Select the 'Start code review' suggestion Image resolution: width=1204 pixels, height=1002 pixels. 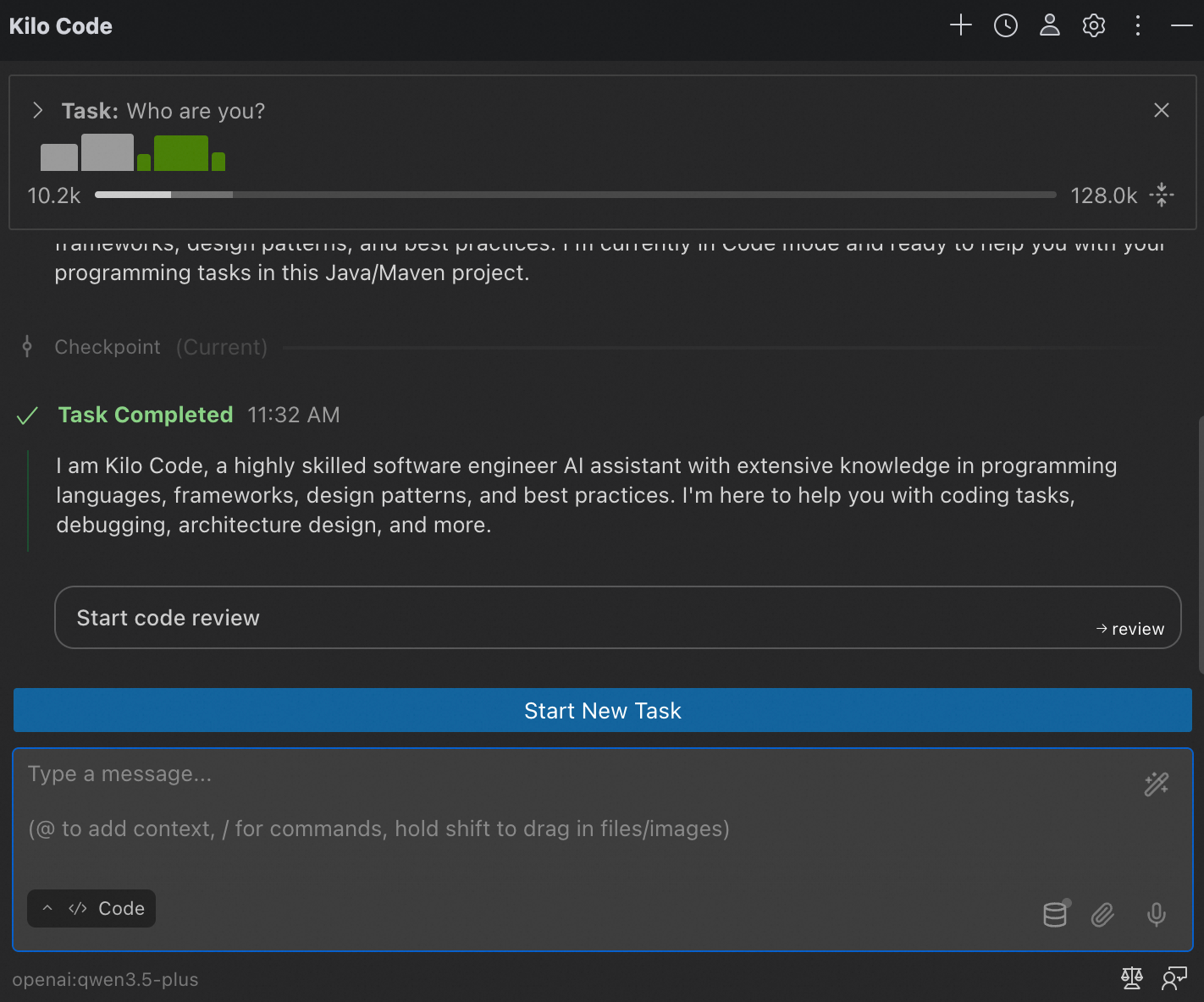pos(618,618)
